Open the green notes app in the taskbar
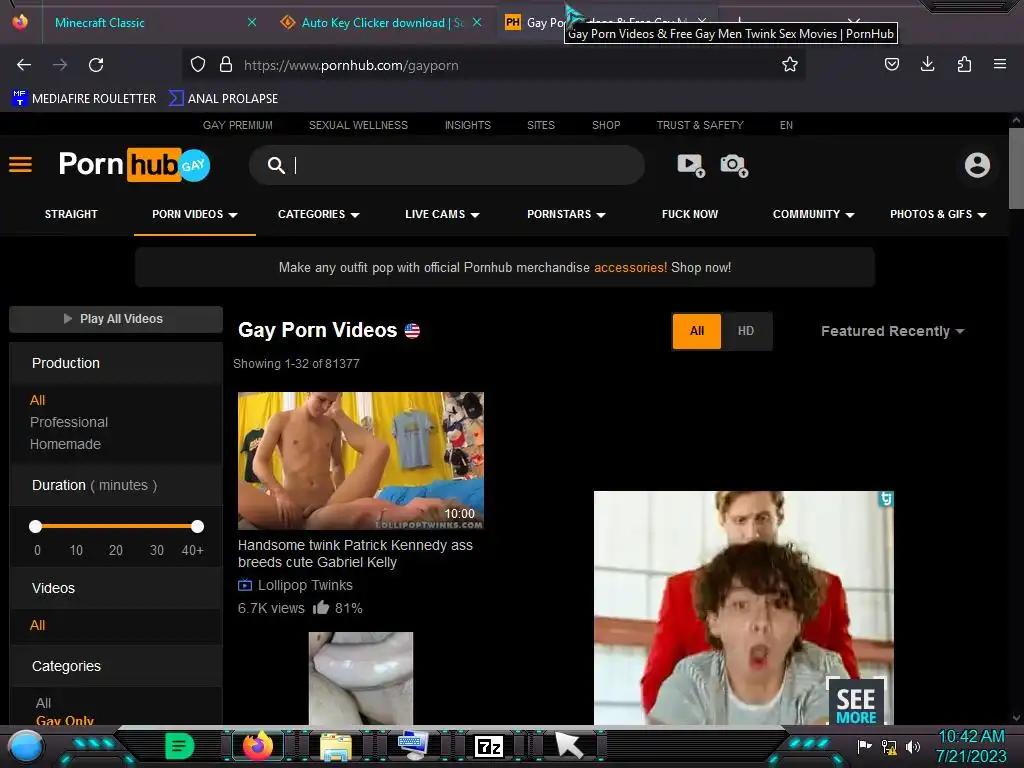Screen dimensions: 1024x768 coord(180,746)
